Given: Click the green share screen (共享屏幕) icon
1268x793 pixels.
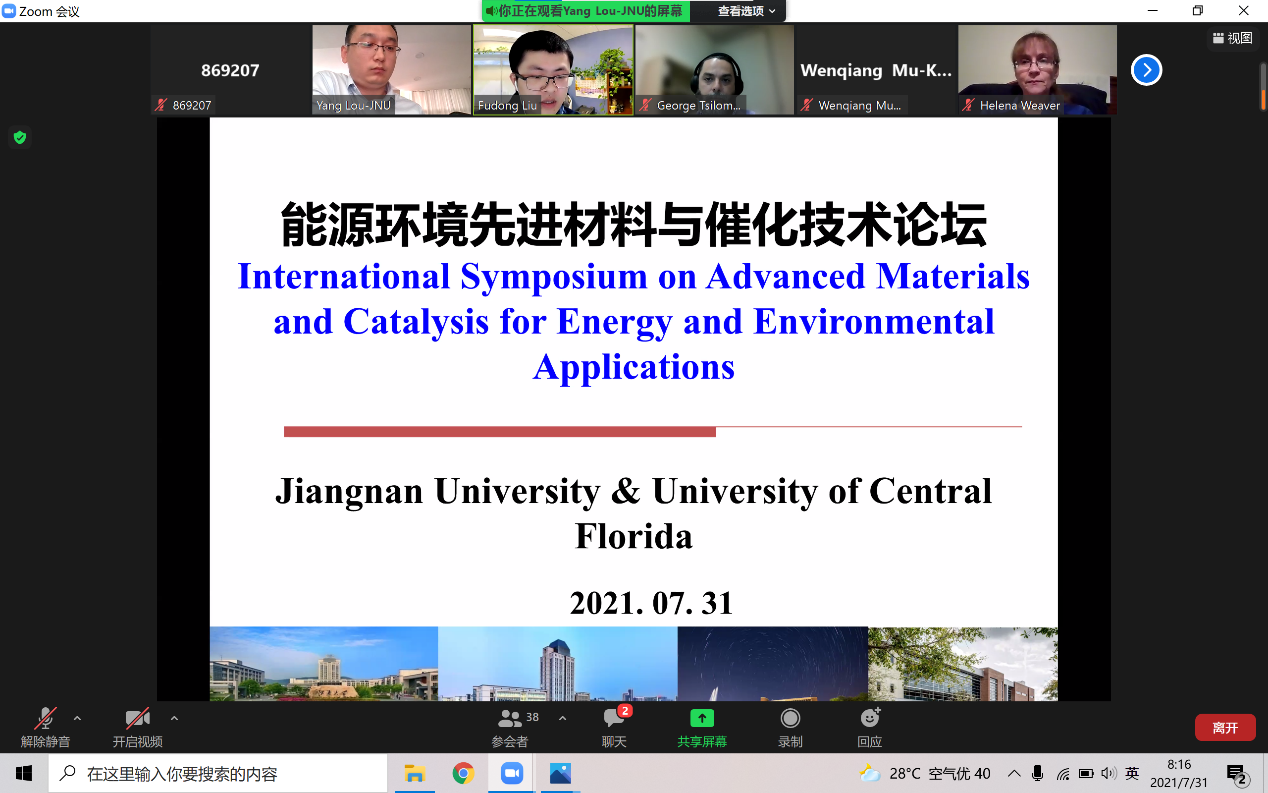Looking at the screenshot, I should click(x=702, y=719).
